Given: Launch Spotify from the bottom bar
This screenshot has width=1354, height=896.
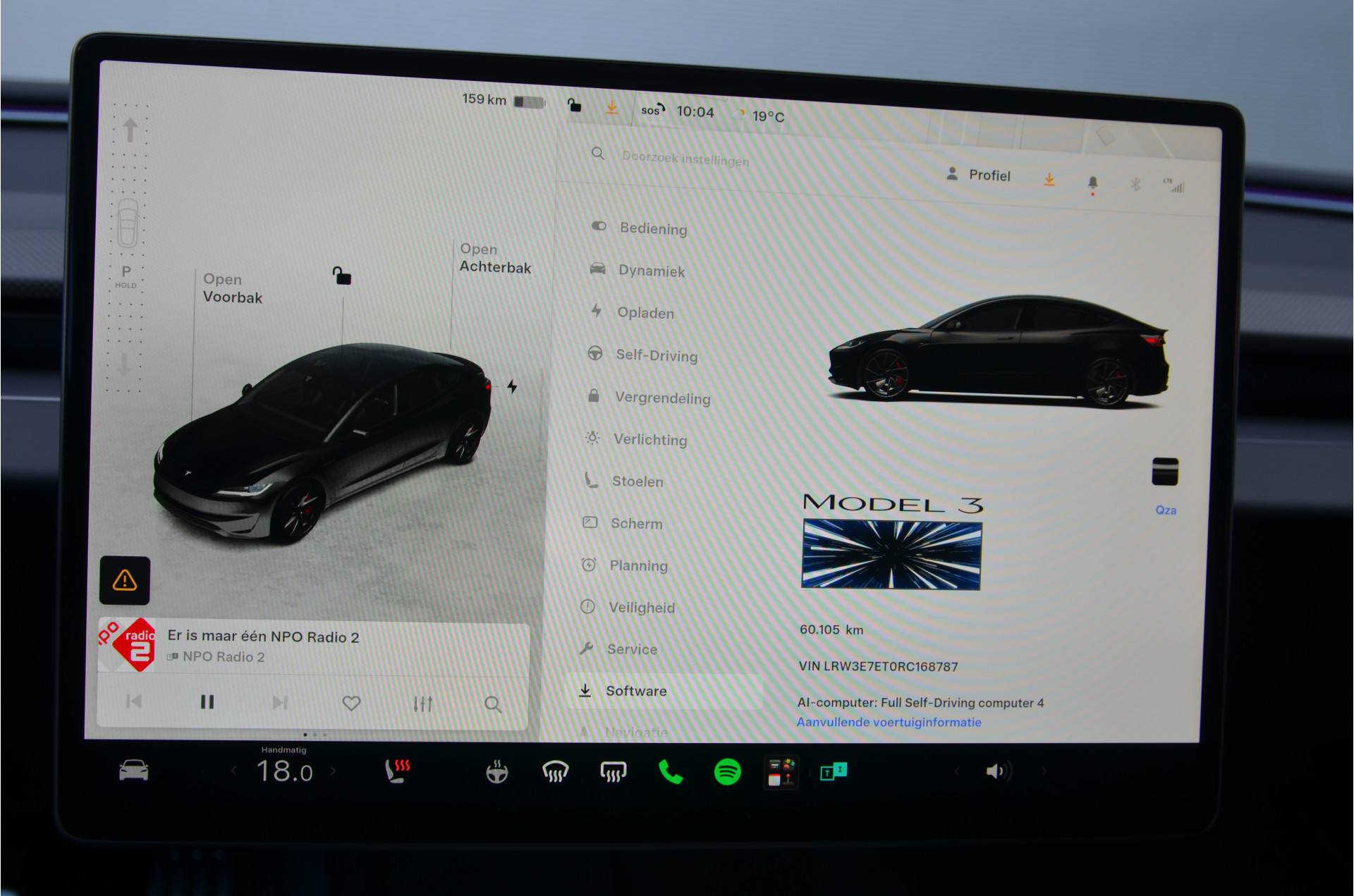Looking at the screenshot, I should (728, 773).
